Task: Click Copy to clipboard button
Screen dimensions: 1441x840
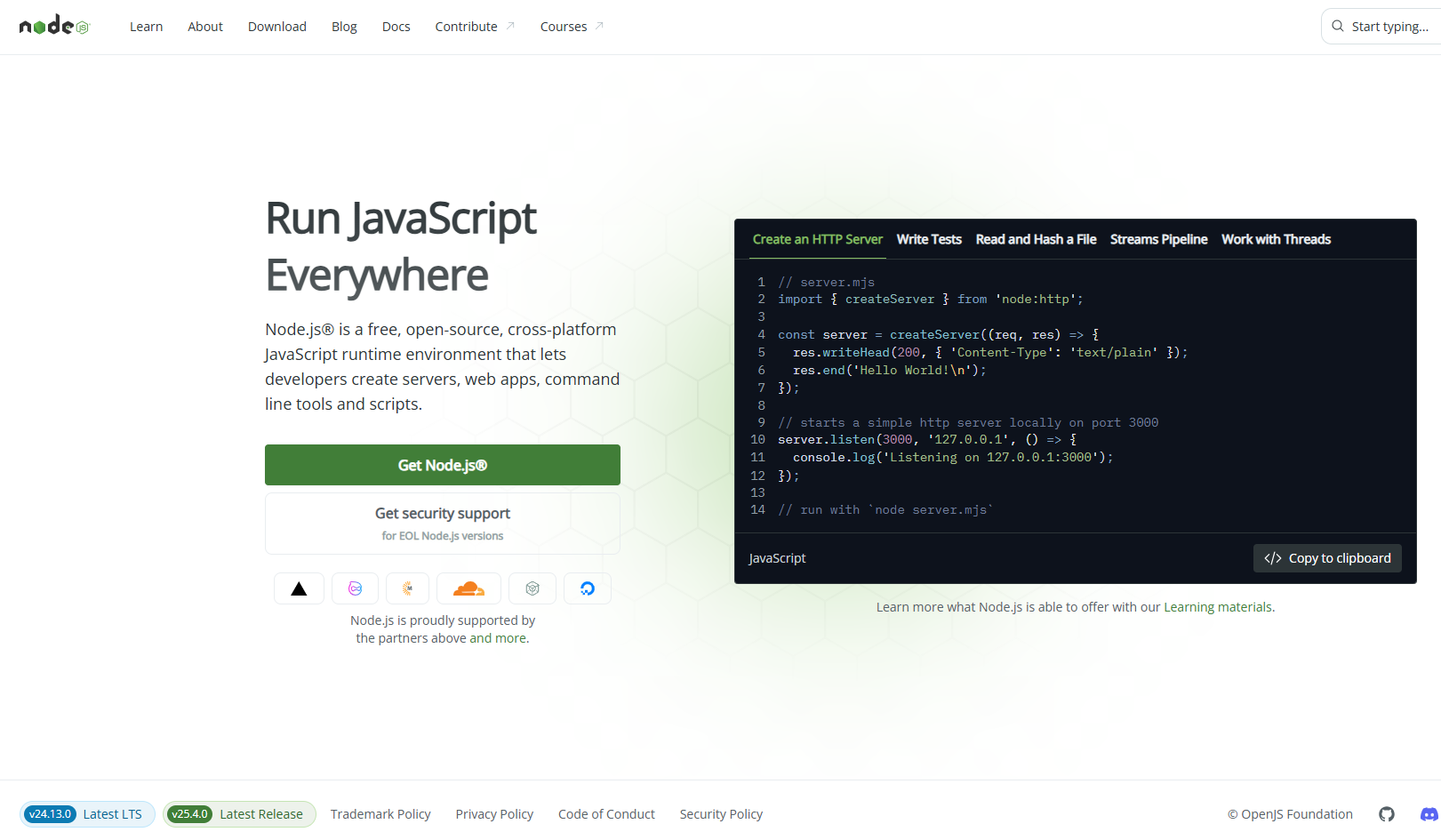Action: pyautogui.click(x=1327, y=558)
